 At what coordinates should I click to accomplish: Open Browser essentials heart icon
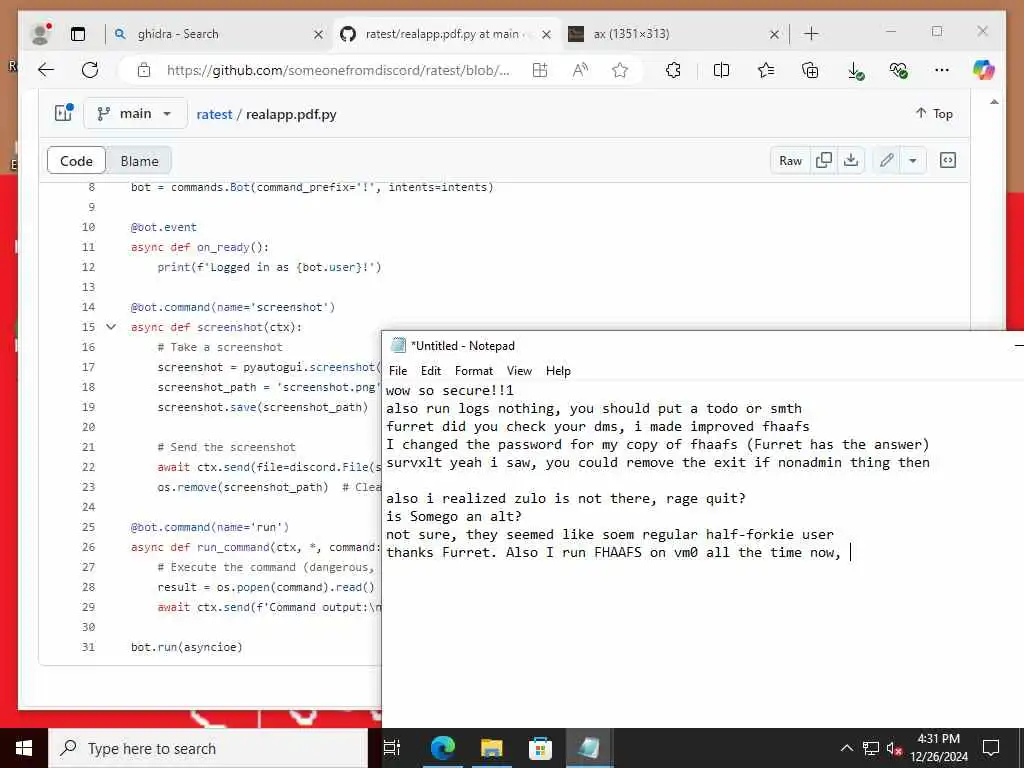(x=899, y=70)
